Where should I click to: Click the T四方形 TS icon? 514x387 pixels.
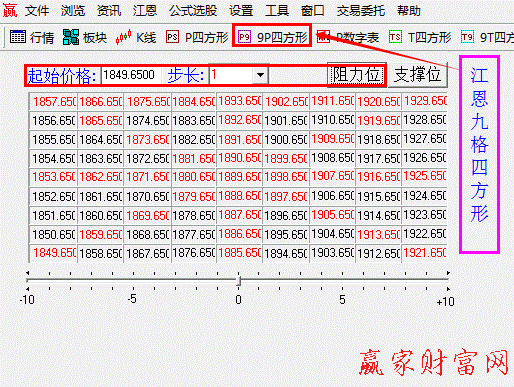click(395, 37)
